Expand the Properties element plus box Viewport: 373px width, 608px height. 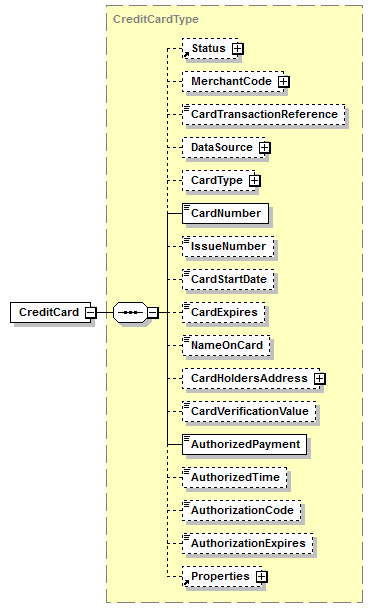pos(262,577)
